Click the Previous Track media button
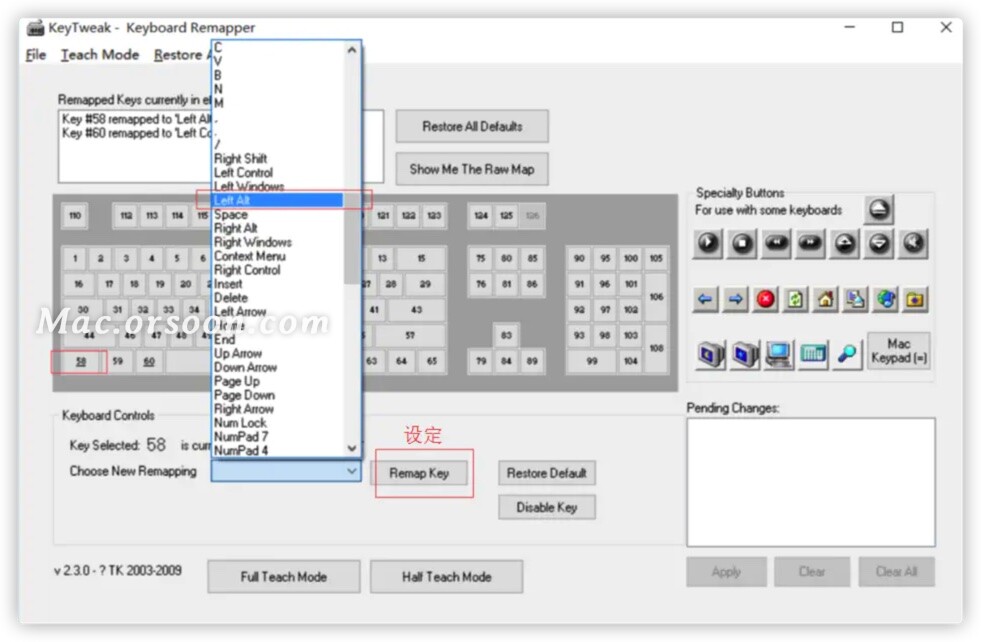981x642 pixels. point(776,243)
